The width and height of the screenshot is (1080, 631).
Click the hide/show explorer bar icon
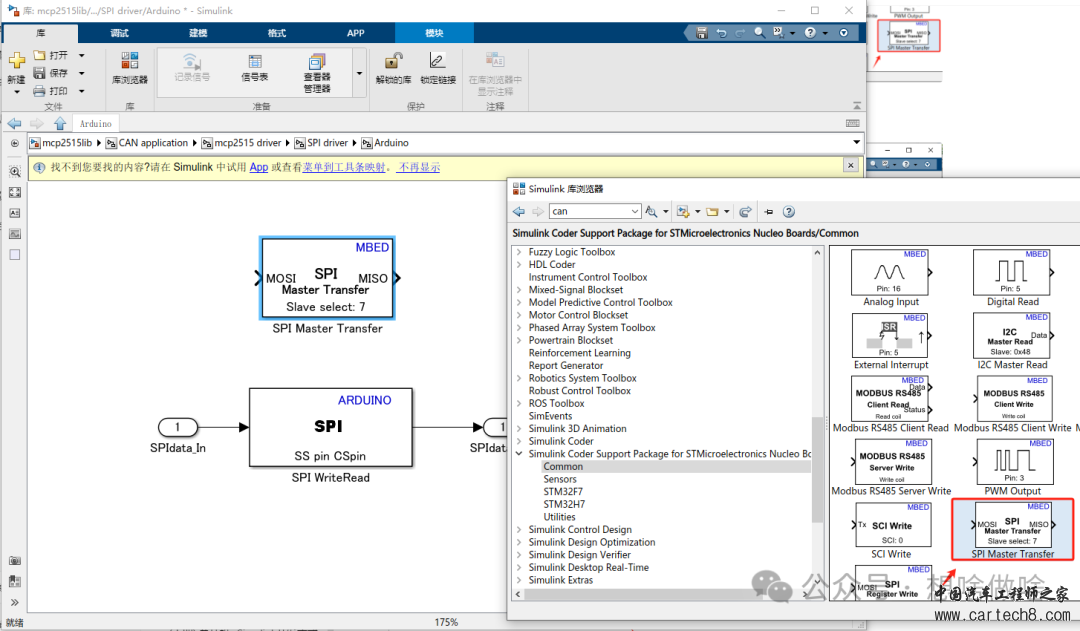(x=14, y=143)
